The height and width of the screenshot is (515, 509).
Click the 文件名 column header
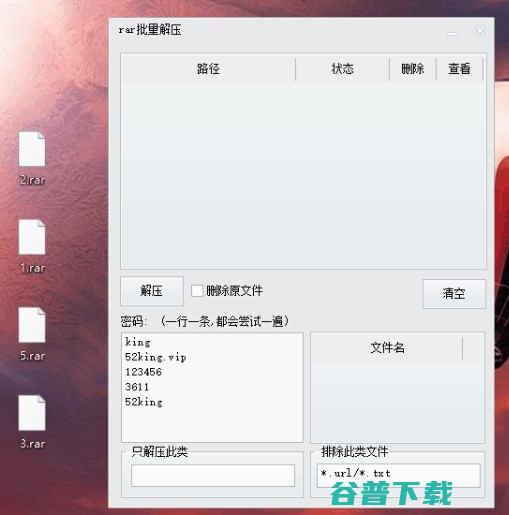387,348
